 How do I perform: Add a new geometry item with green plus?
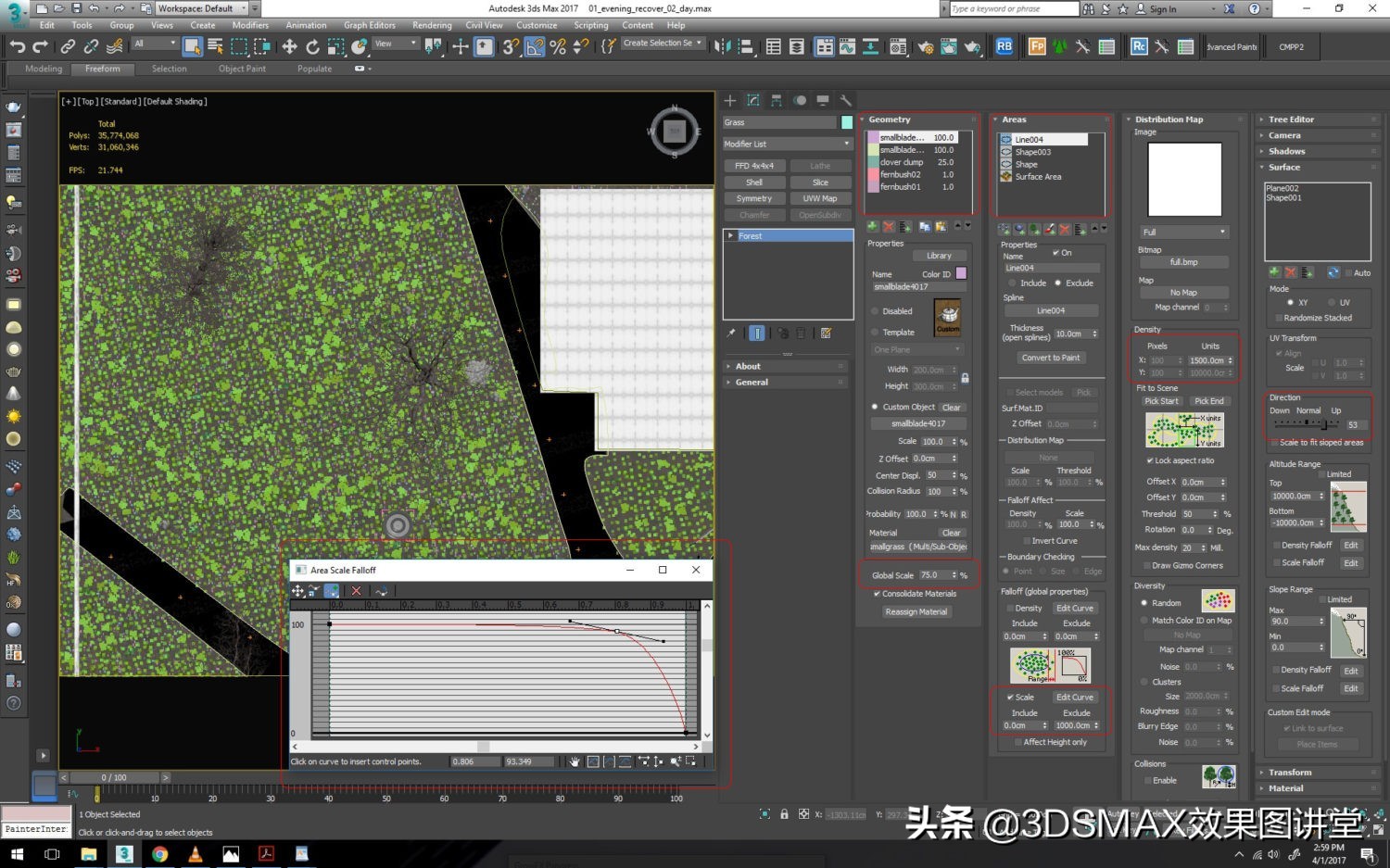coord(872,227)
